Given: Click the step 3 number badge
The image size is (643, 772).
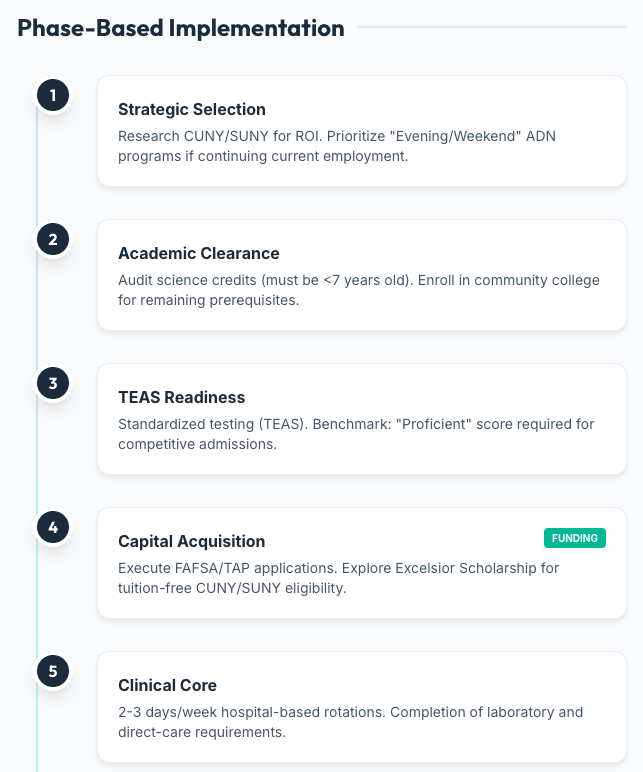Looking at the screenshot, I should [53, 383].
